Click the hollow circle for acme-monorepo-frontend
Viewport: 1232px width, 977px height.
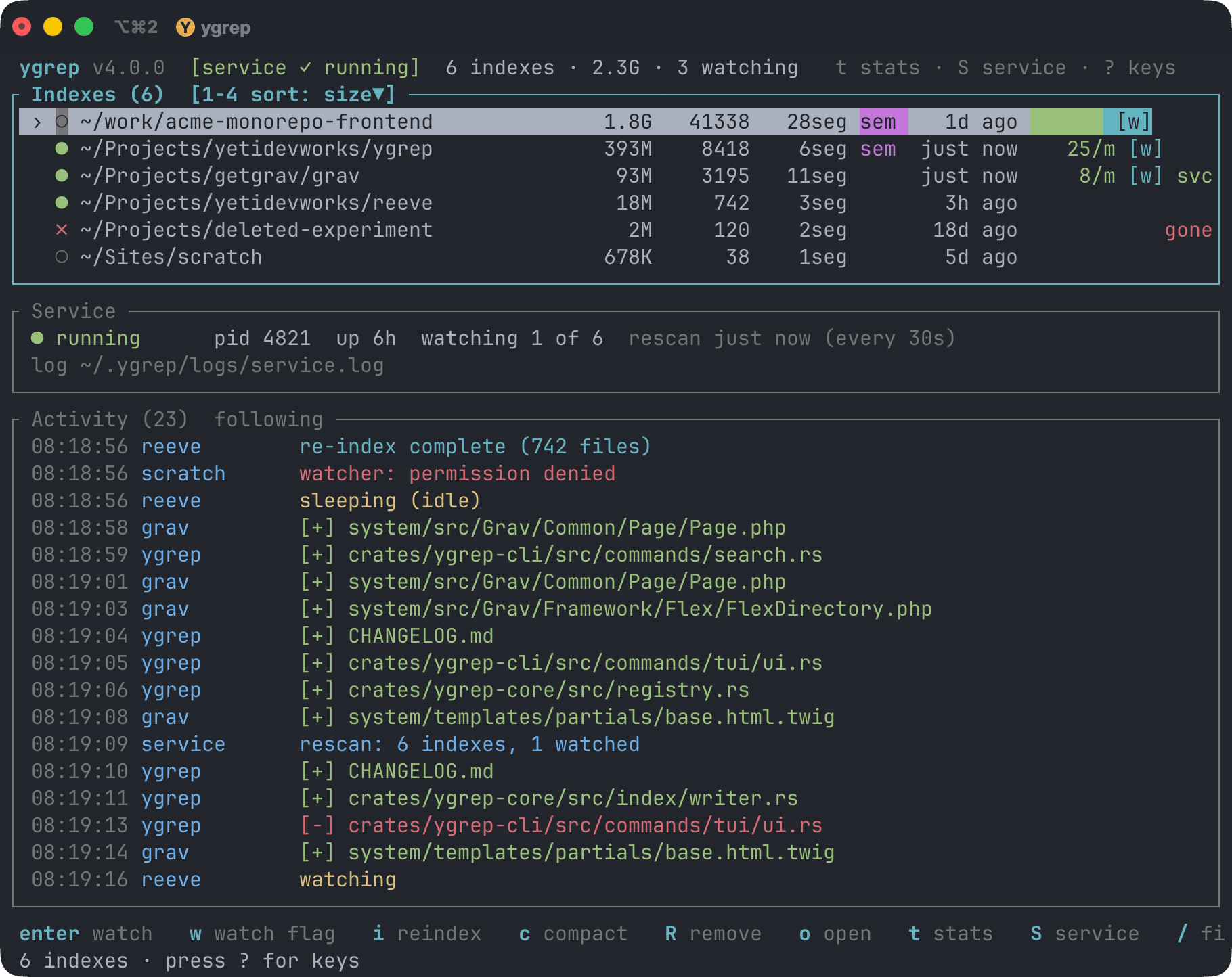point(62,122)
